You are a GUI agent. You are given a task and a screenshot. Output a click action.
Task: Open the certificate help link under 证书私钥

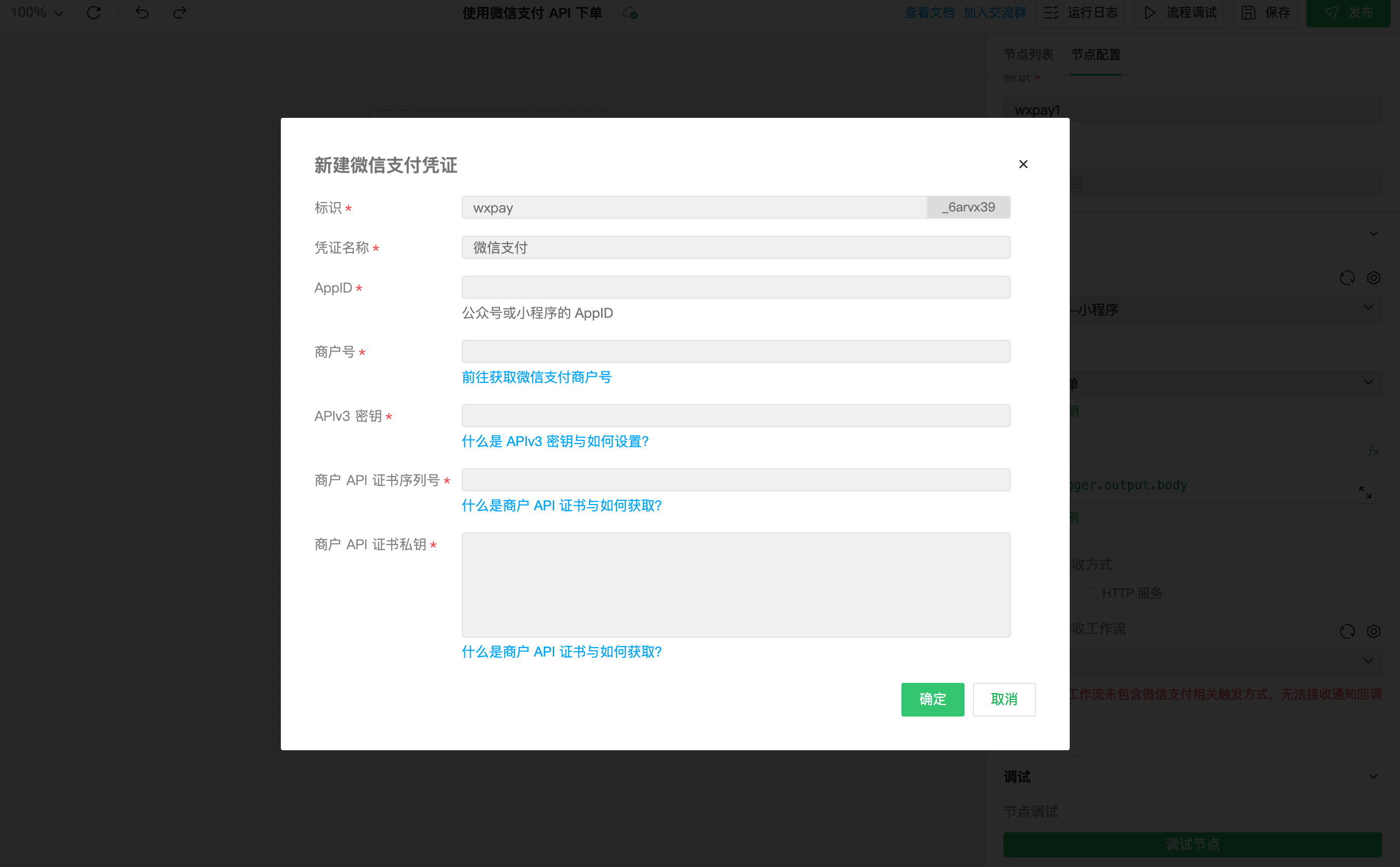(562, 652)
